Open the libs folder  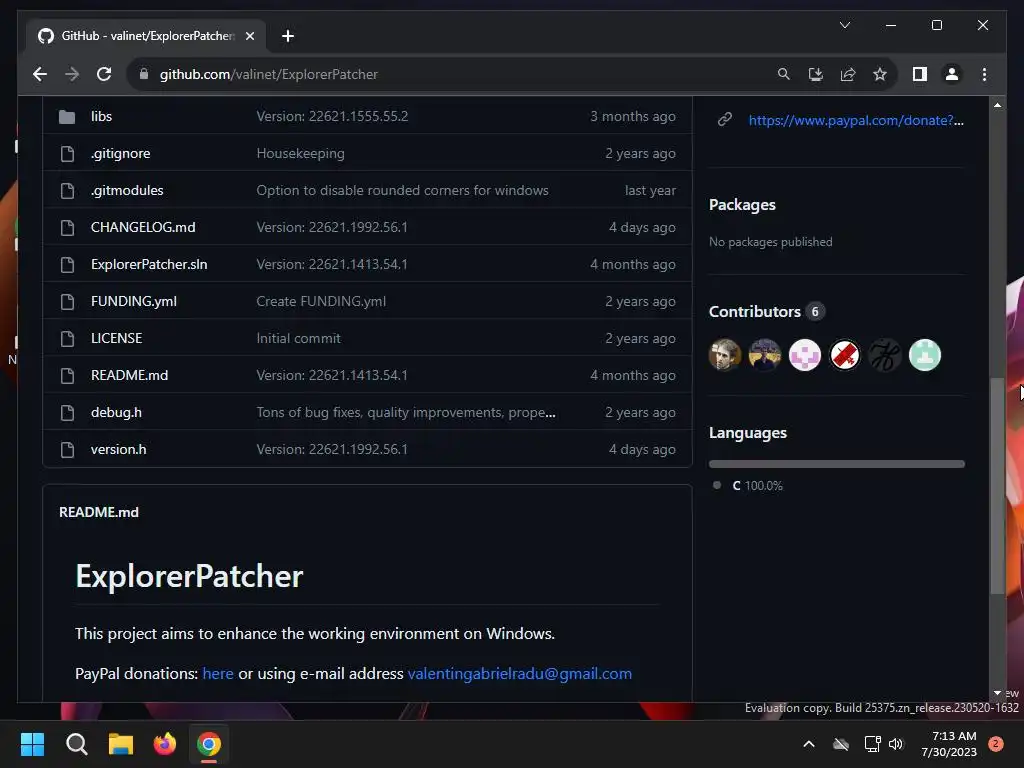(101, 116)
